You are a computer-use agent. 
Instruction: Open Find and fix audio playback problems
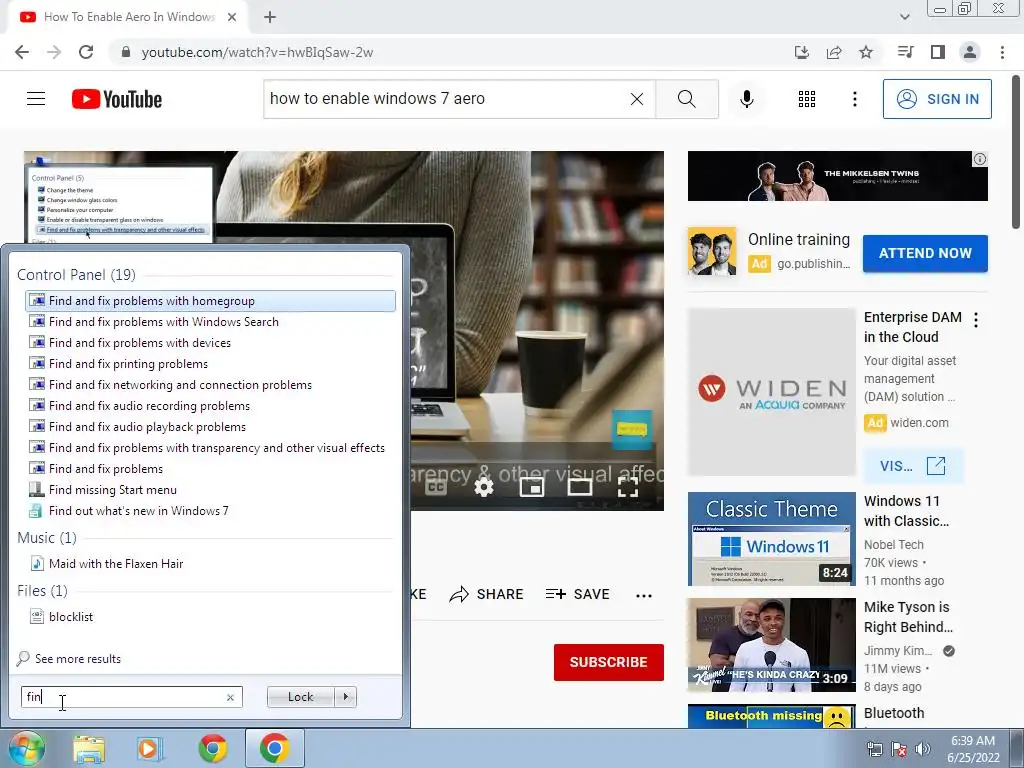[210, 427]
